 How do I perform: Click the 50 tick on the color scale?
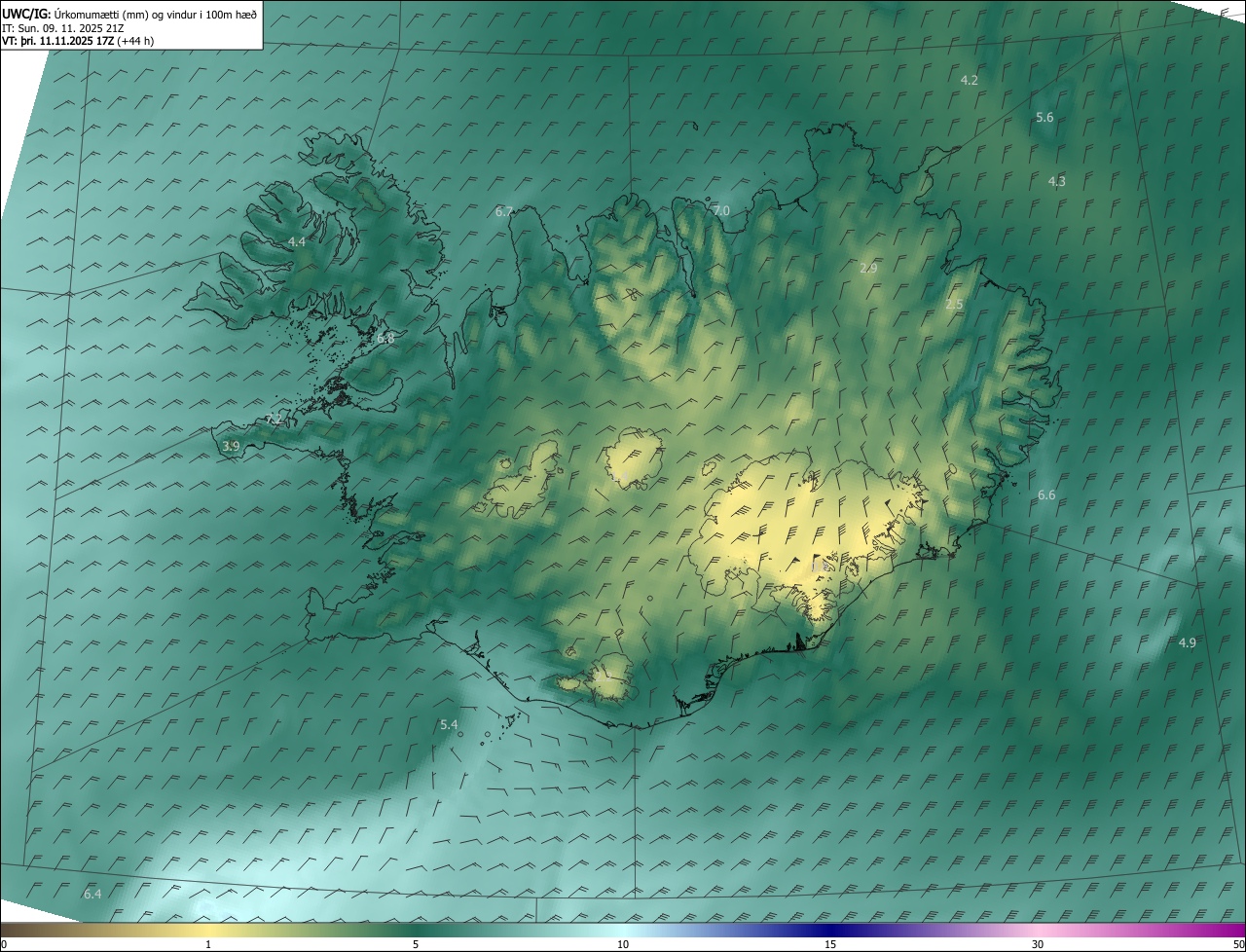coord(1238,945)
